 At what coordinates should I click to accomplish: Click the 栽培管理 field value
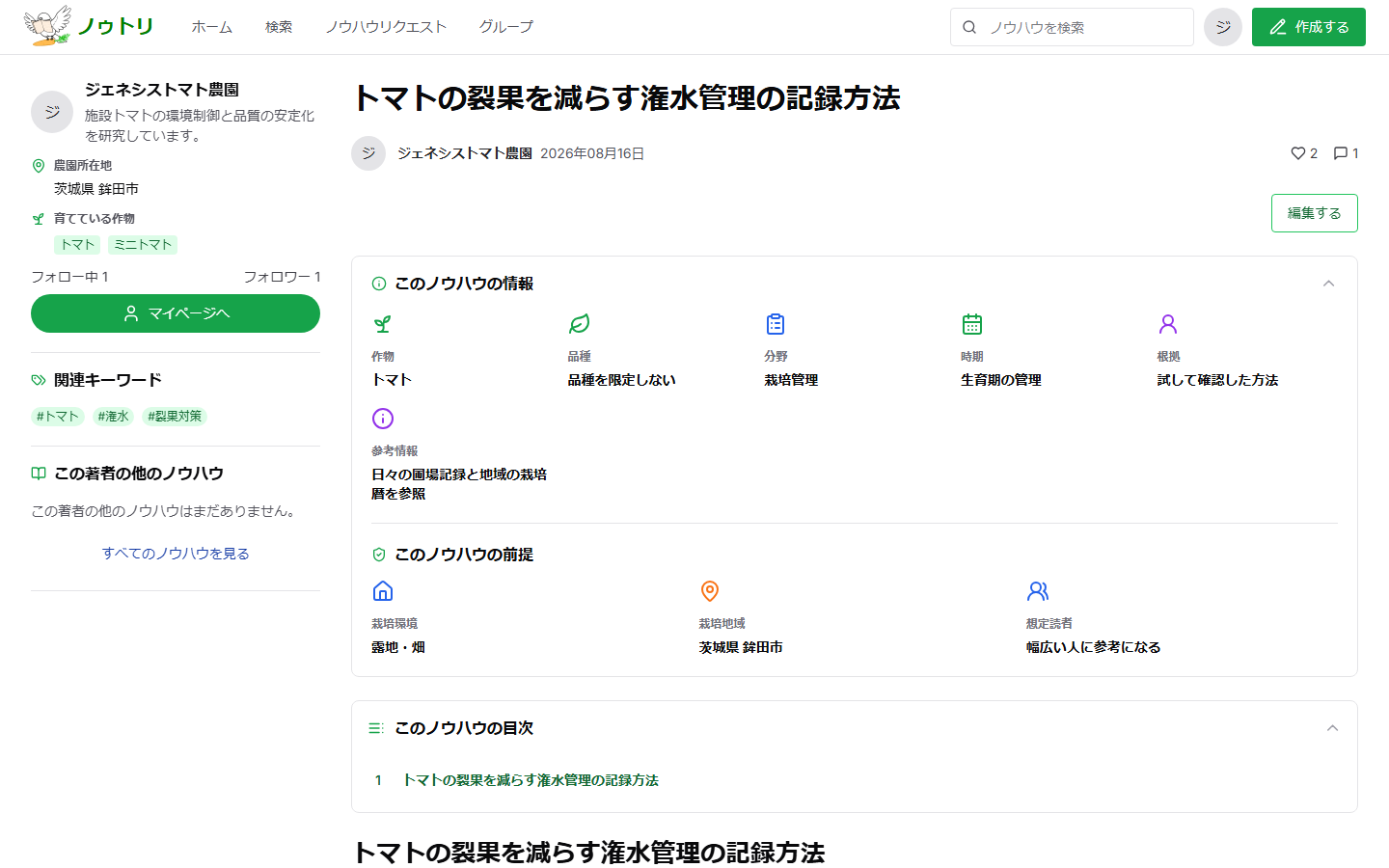point(791,380)
